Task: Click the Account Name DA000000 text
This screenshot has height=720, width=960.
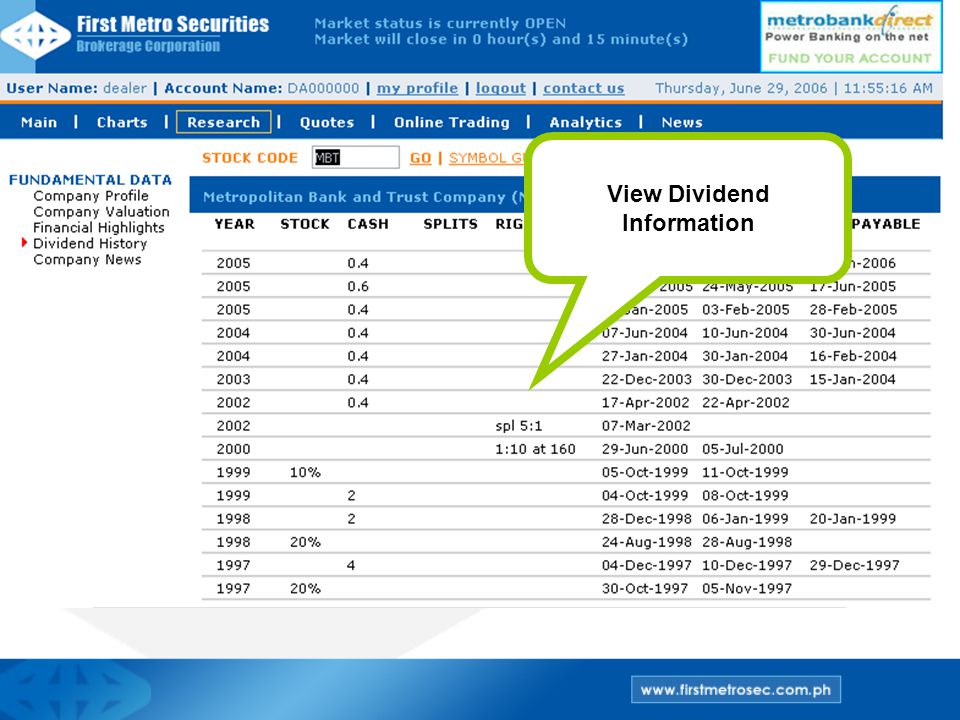Action: pos(261,88)
